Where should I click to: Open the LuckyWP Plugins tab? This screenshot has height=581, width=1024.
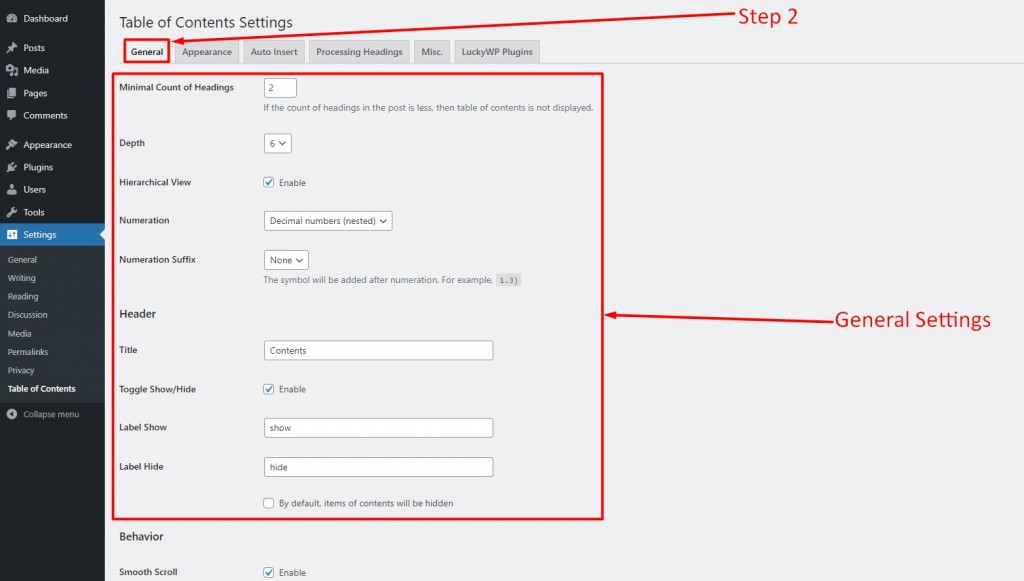click(x=497, y=52)
